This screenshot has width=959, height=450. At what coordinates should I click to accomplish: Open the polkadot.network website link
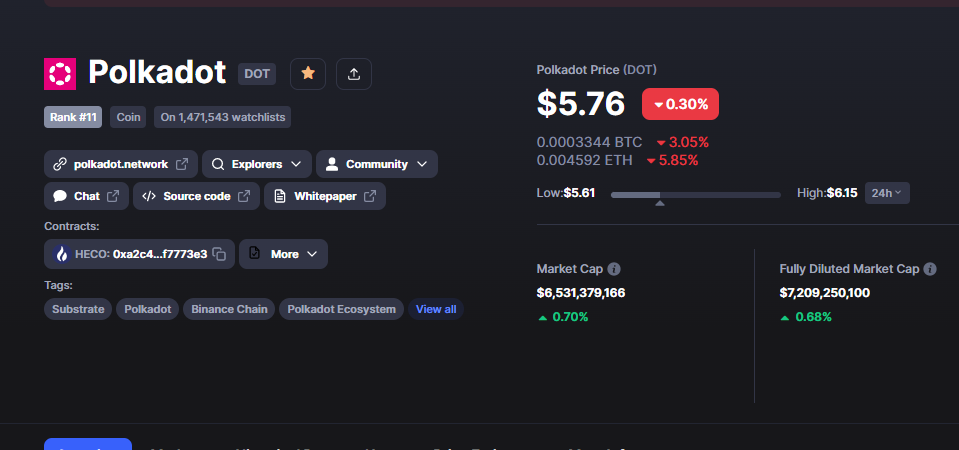(121, 164)
